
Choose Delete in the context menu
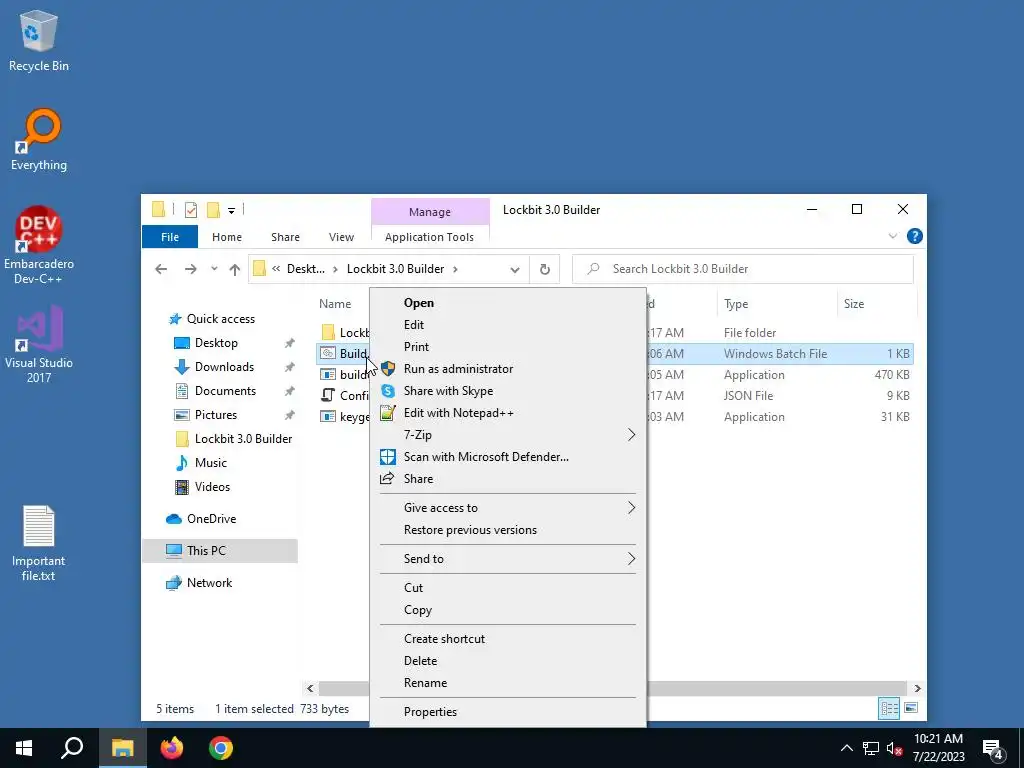click(x=508, y=661)
